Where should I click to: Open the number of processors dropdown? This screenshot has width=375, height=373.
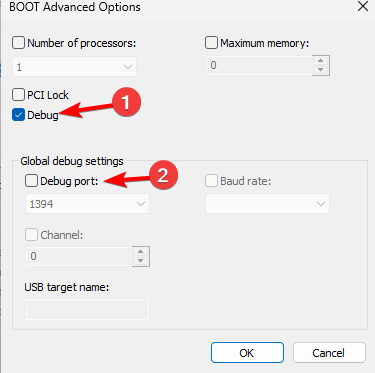74,67
